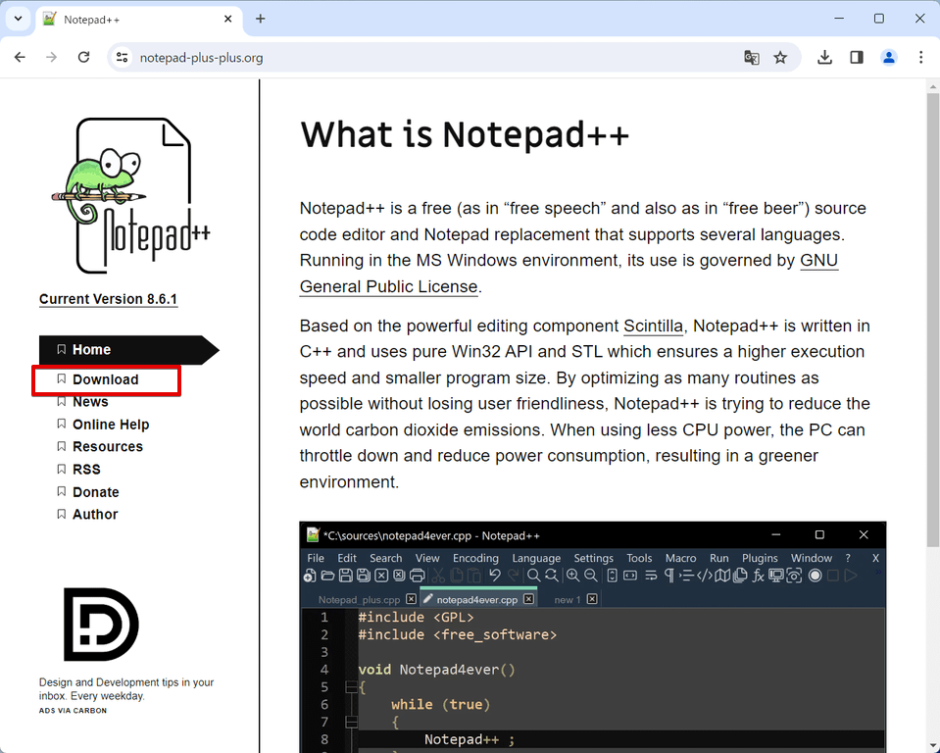Click the bookmark icon beside News
Image resolution: width=940 pixels, height=753 pixels.
click(x=61, y=401)
